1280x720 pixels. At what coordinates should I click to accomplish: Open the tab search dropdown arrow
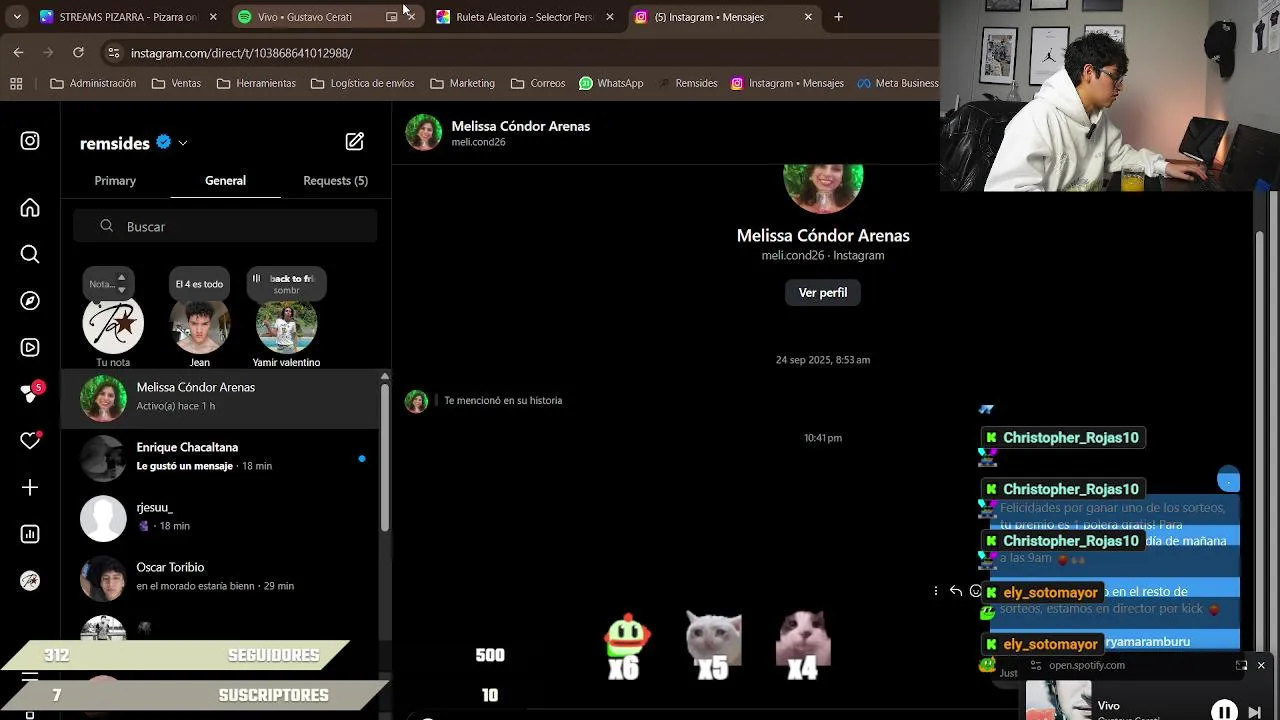tap(17, 17)
